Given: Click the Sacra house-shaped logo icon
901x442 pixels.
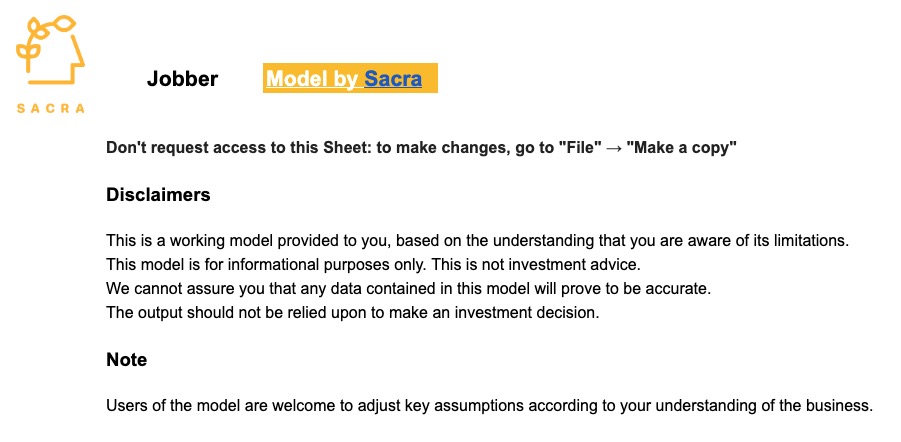Looking at the screenshot, I should pyautogui.click(x=51, y=50).
